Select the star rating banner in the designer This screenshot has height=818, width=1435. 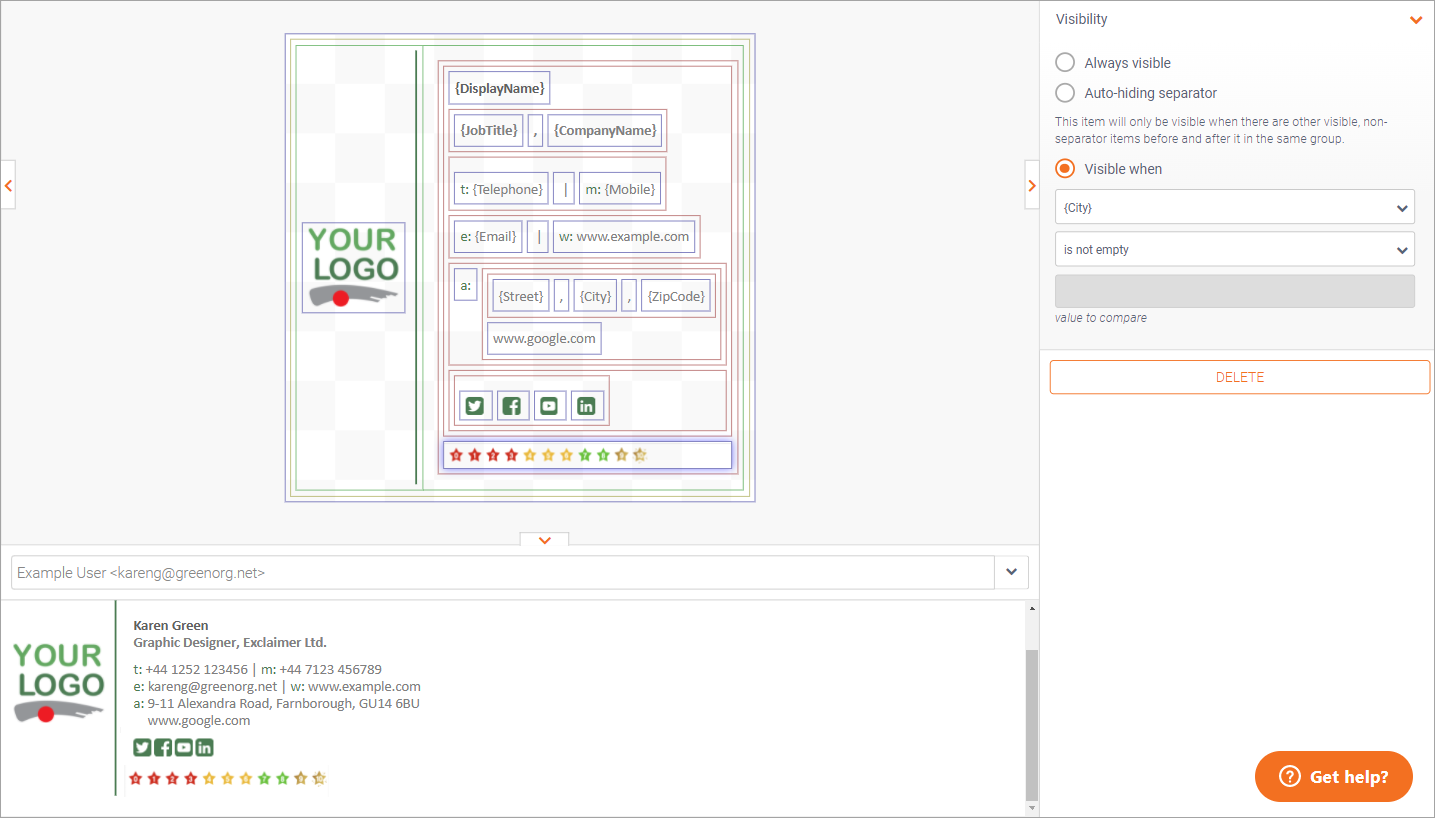tap(587, 455)
